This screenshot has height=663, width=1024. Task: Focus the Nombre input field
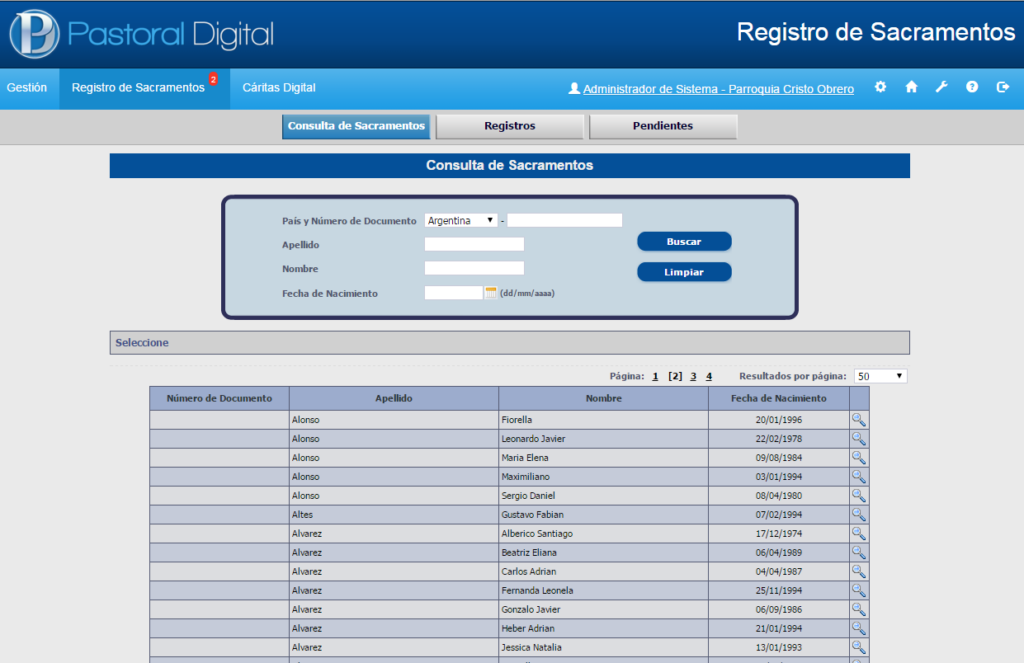[474, 268]
